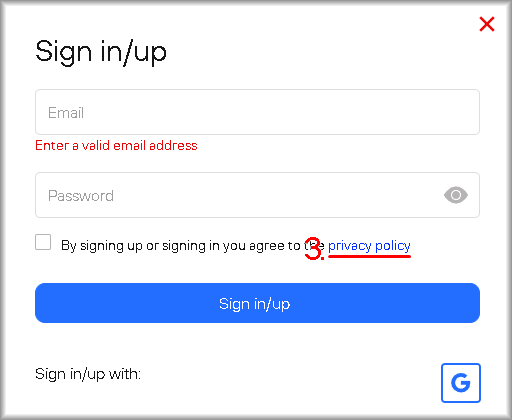Check the privacy policy agreement checkbox

pyautogui.click(x=43, y=242)
